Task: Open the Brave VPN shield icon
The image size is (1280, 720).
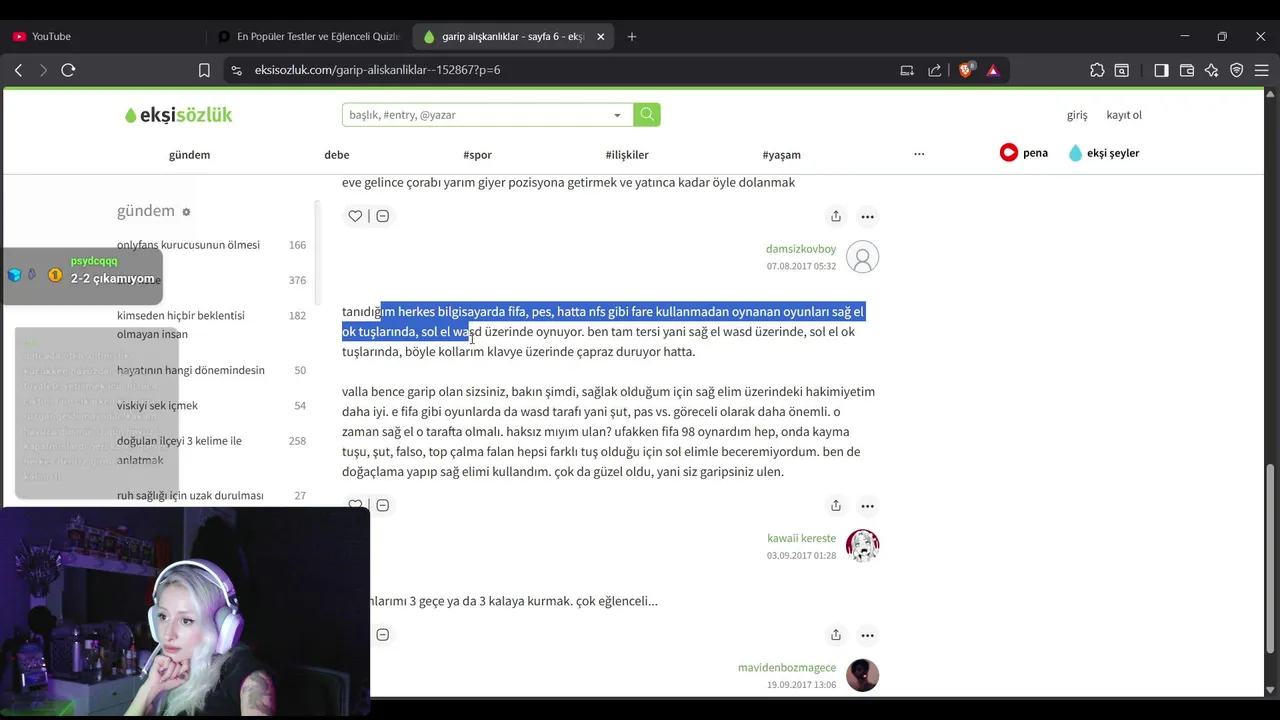Action: coord(1237,70)
